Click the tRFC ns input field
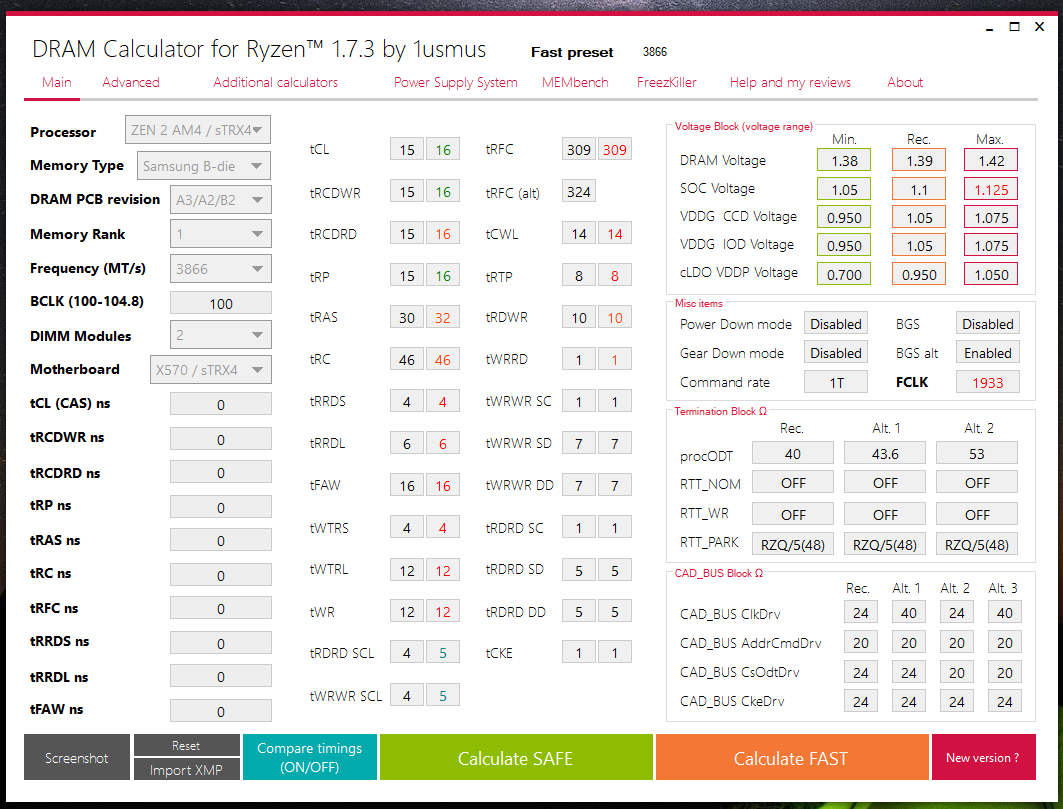Image resolution: width=1063 pixels, height=809 pixels. [x=220, y=608]
